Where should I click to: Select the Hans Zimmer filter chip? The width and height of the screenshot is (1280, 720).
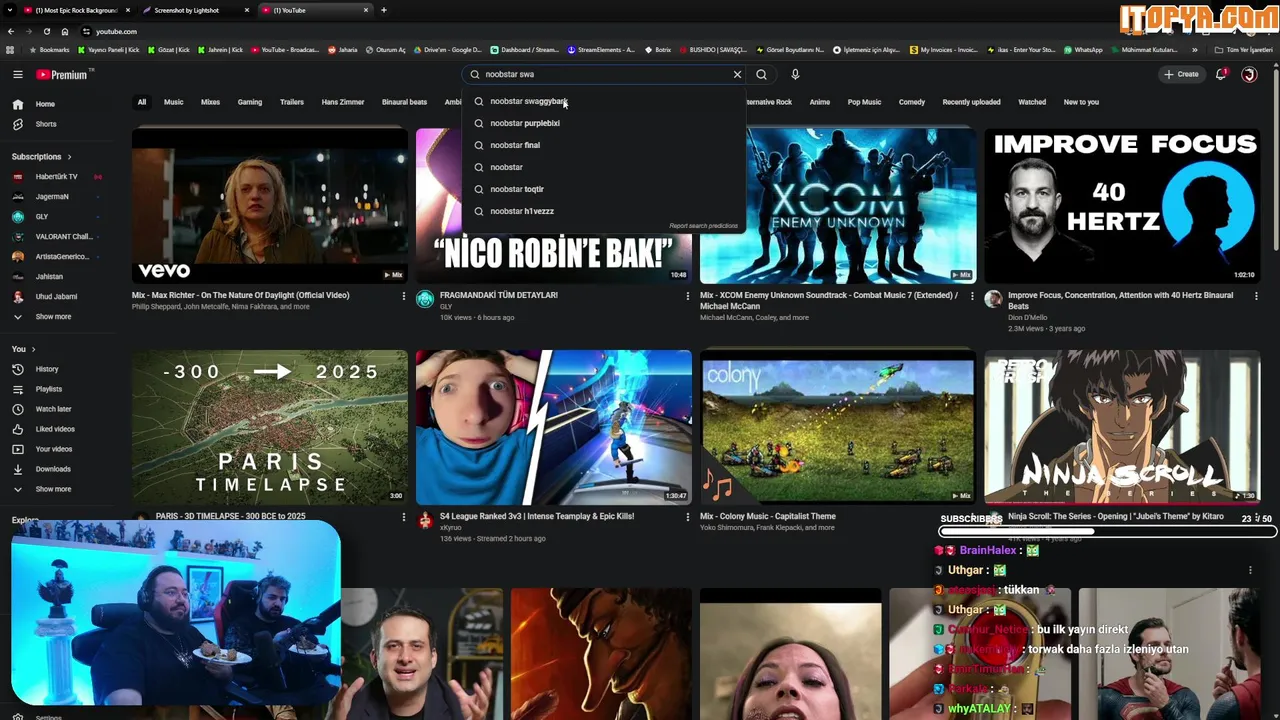click(x=343, y=102)
